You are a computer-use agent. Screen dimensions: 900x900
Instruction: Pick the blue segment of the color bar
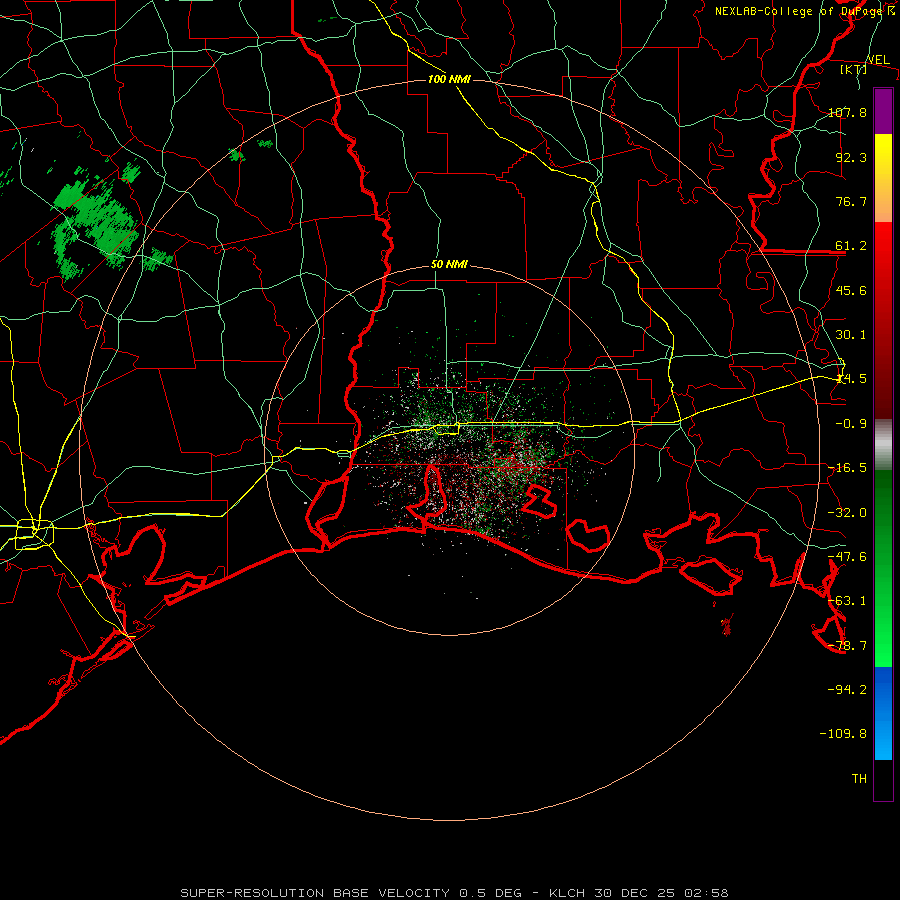point(883,713)
